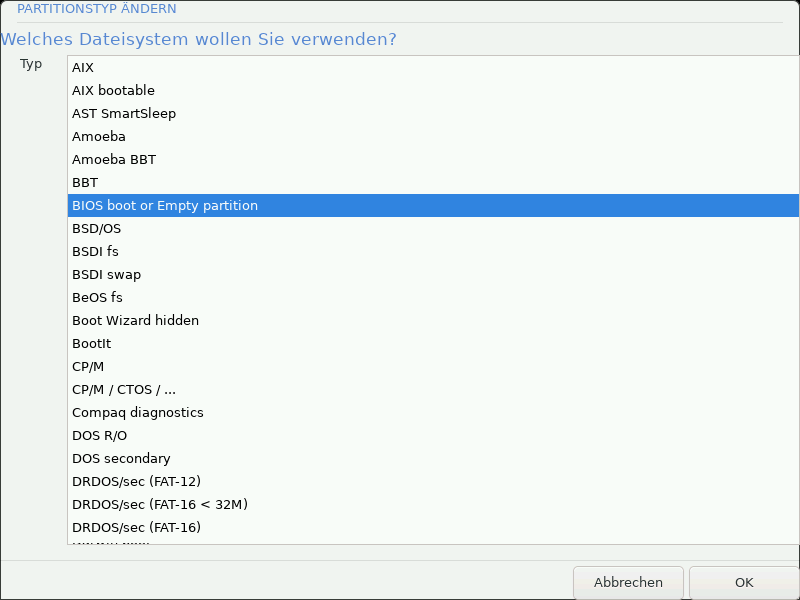Click Abbrechen to cancel
Screen dimensions: 800x600
tap(628, 582)
